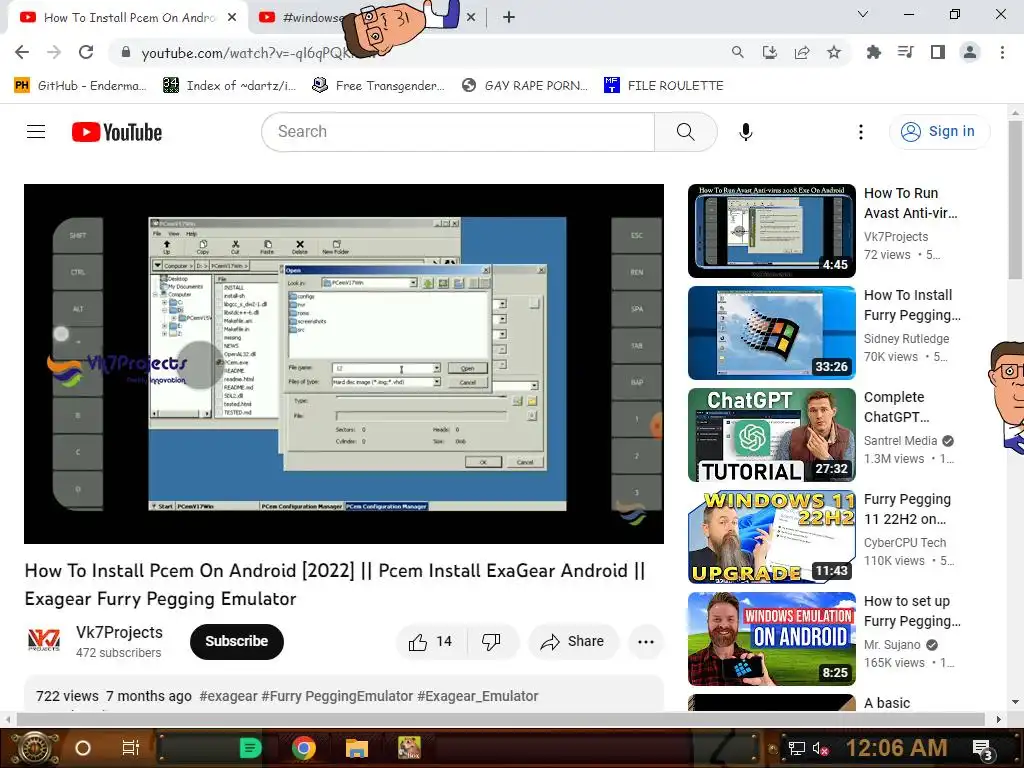Click the YouTube logo
Image resolution: width=1024 pixels, height=768 pixels.
click(x=117, y=132)
